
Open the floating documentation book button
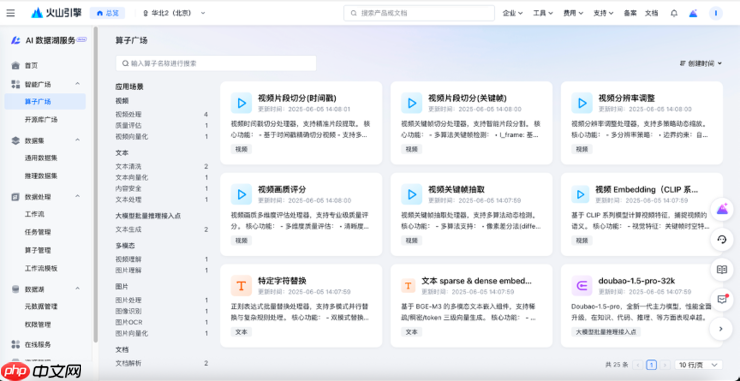point(722,270)
